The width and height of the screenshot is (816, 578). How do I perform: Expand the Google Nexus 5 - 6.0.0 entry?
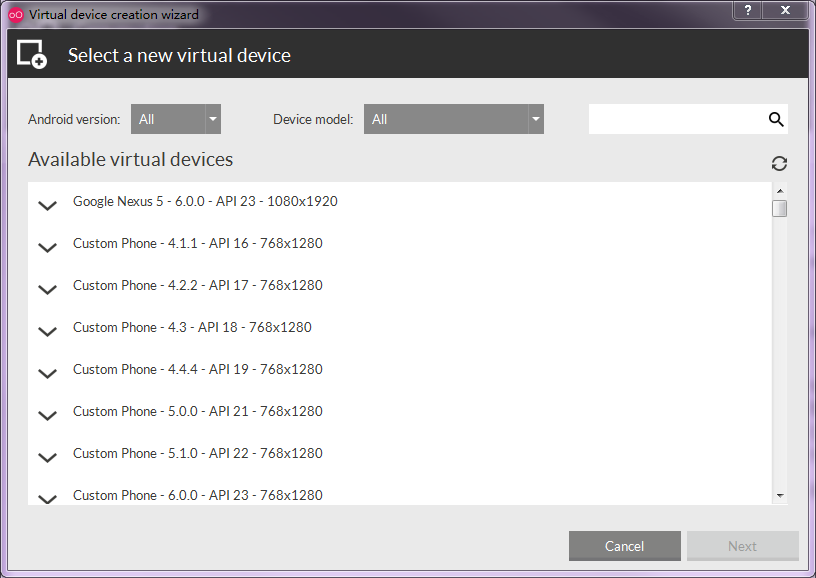point(47,205)
